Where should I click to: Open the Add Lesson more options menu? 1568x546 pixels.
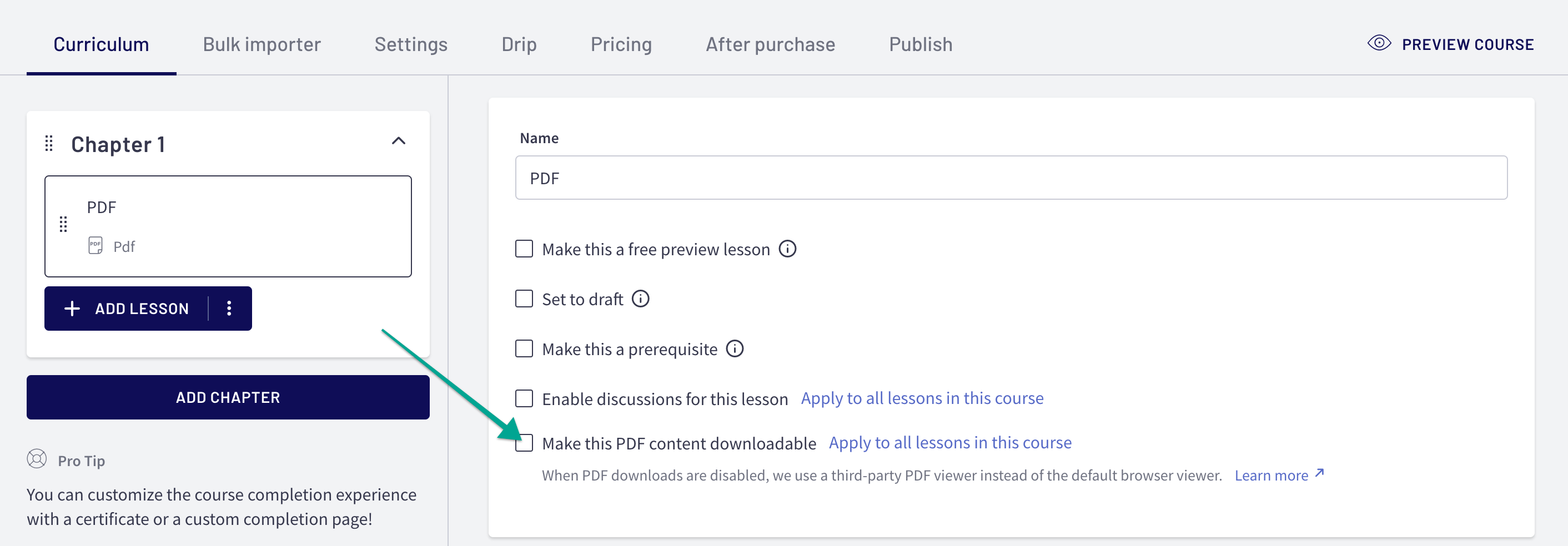click(x=229, y=309)
